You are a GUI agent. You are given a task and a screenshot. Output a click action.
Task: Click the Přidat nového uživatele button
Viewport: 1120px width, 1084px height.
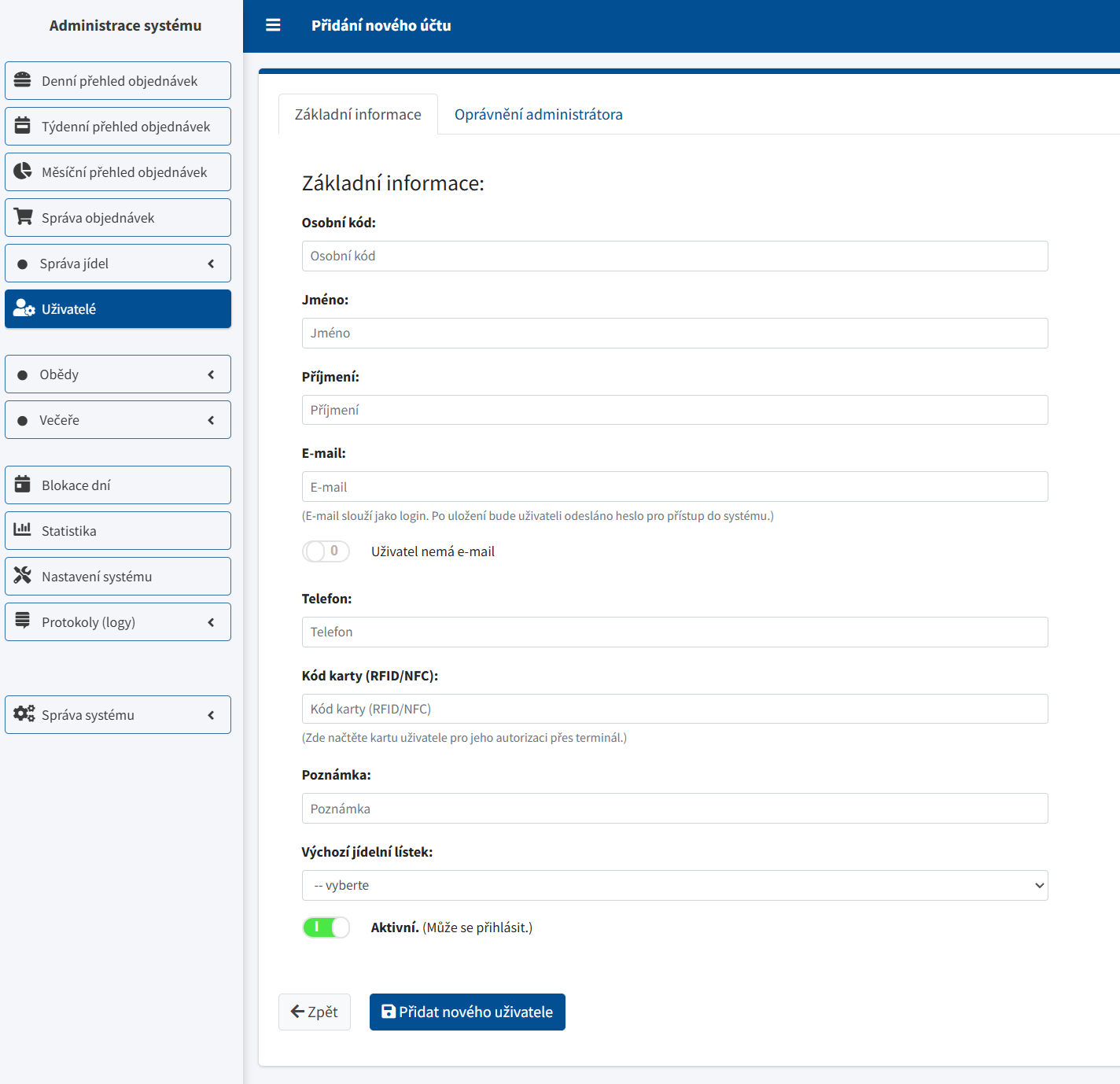(467, 1012)
